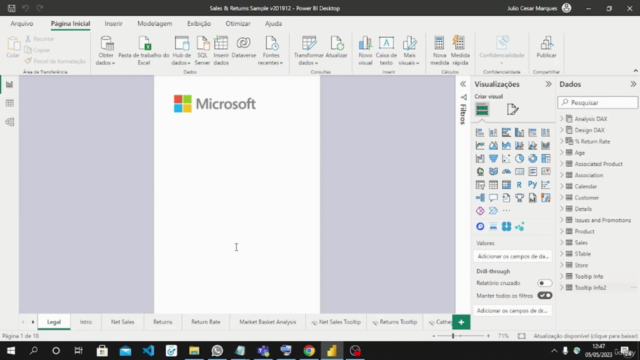Collapse the Dados pane chevron
640x360 pixels.
[x=633, y=84]
